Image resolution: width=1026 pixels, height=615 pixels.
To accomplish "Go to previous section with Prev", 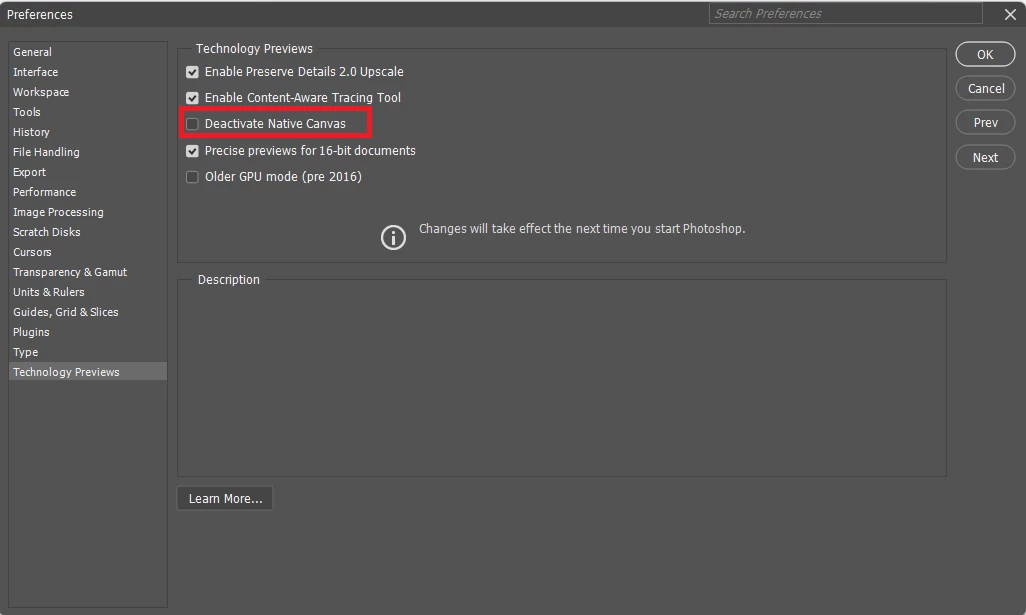I will [985, 122].
